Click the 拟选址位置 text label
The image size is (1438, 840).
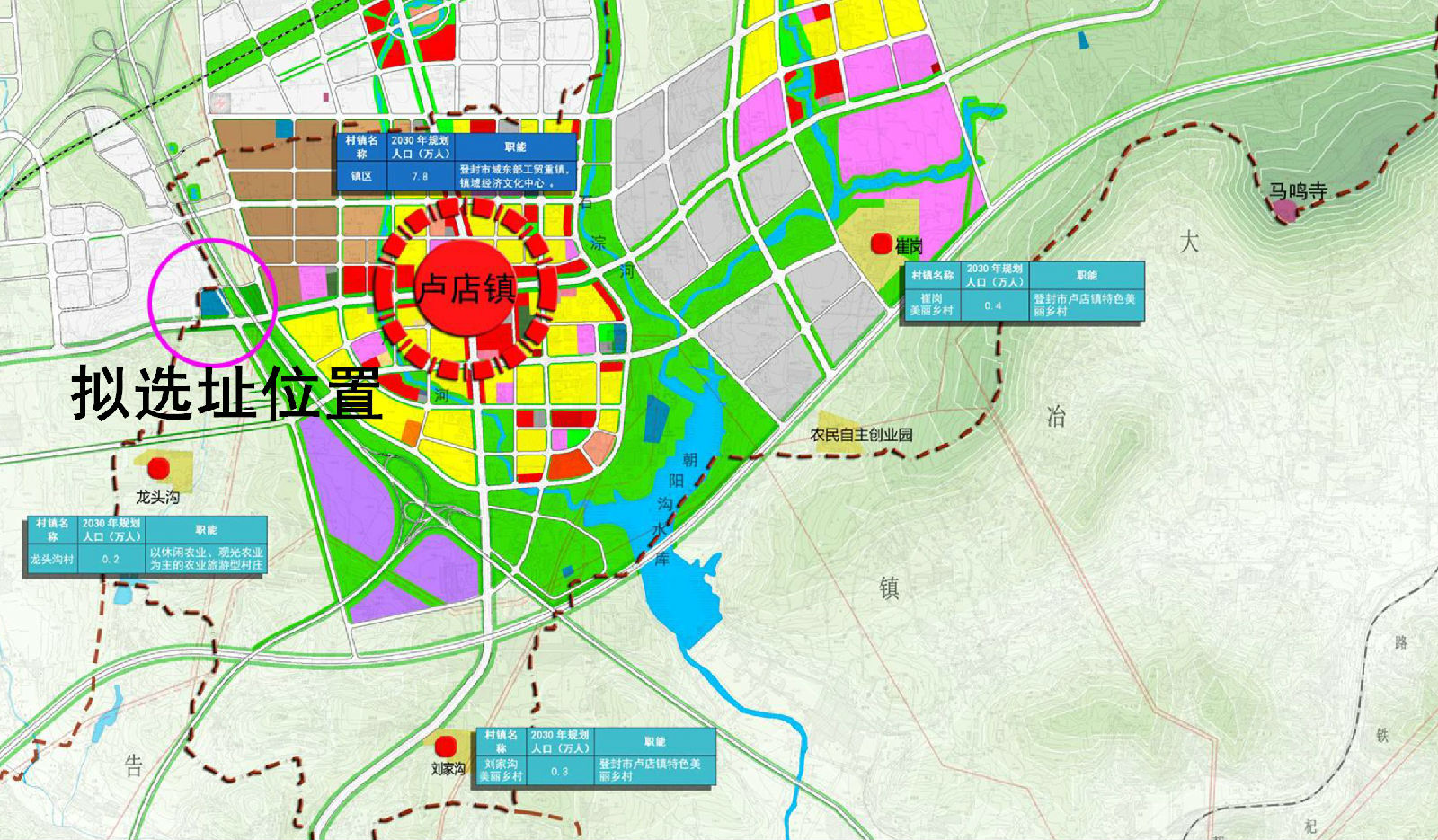click(226, 393)
